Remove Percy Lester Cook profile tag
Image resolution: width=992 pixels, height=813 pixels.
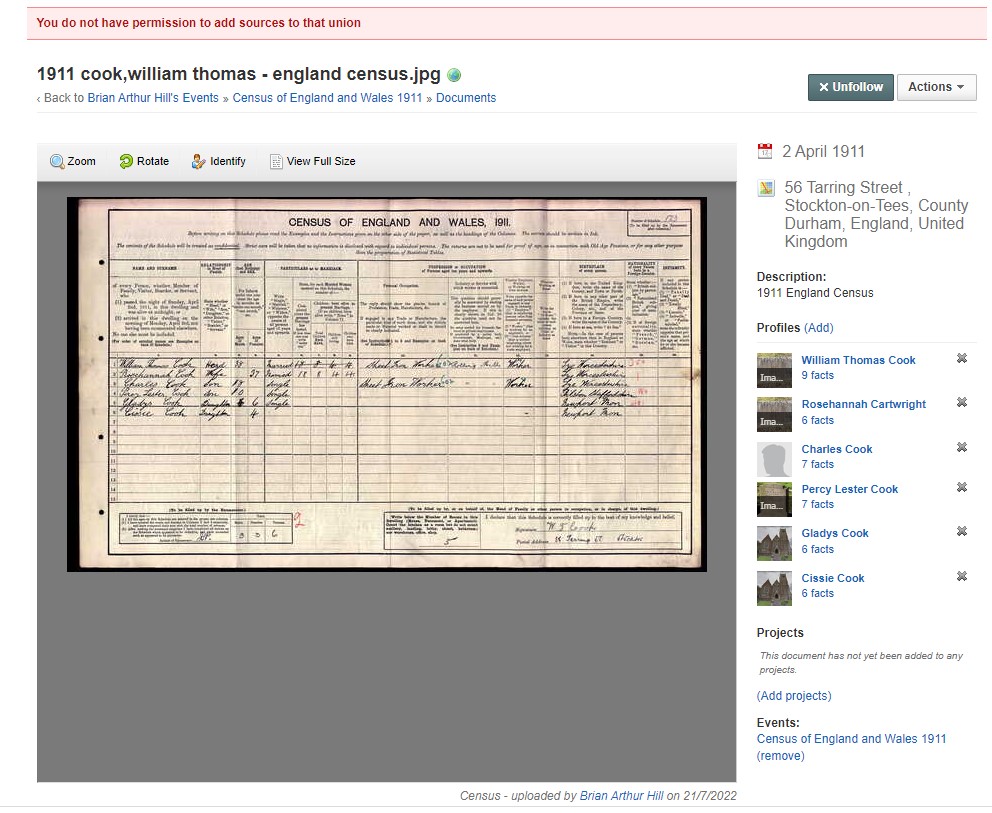click(x=962, y=487)
